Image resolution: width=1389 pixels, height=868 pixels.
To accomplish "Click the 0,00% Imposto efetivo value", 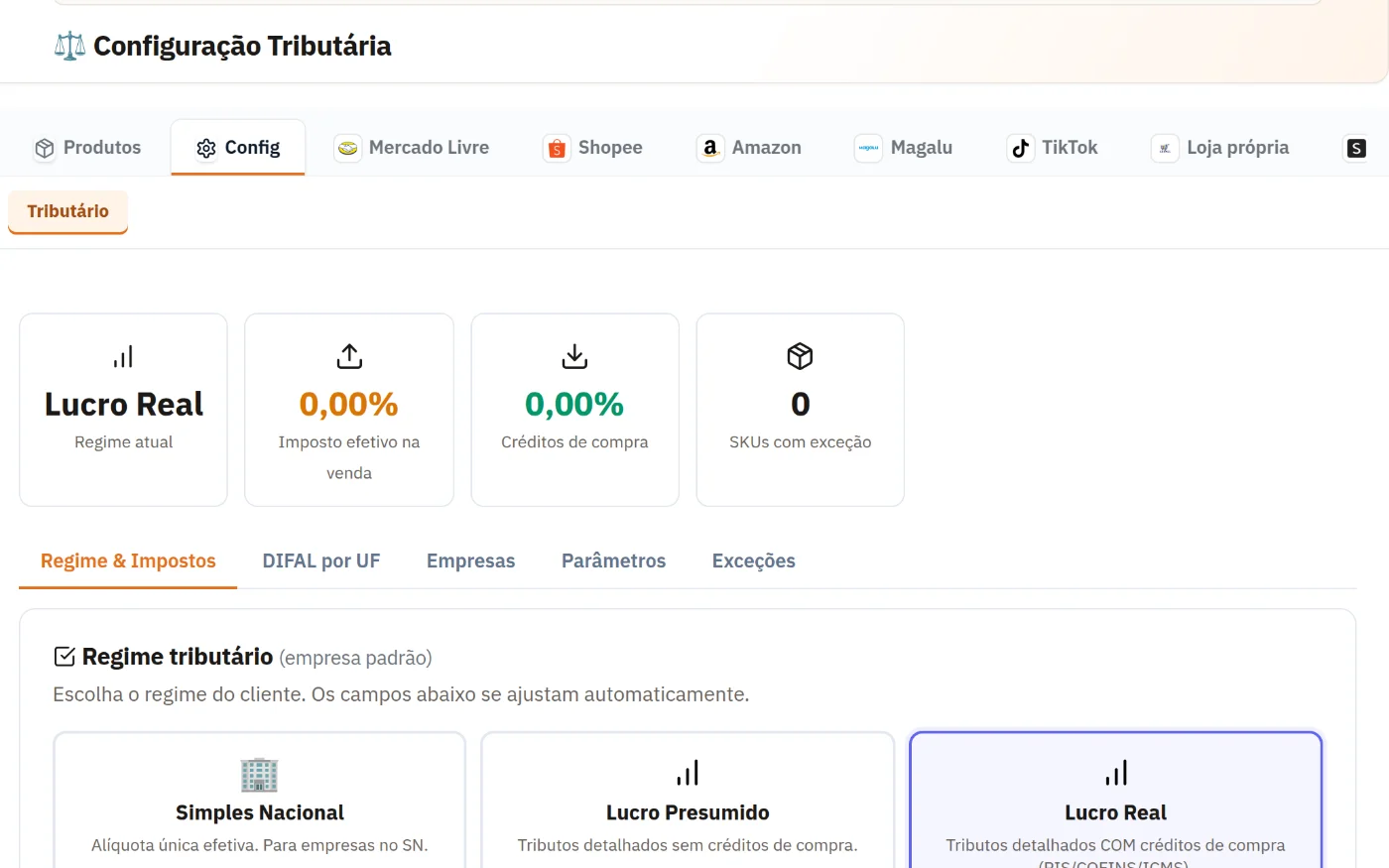I will tap(349, 405).
